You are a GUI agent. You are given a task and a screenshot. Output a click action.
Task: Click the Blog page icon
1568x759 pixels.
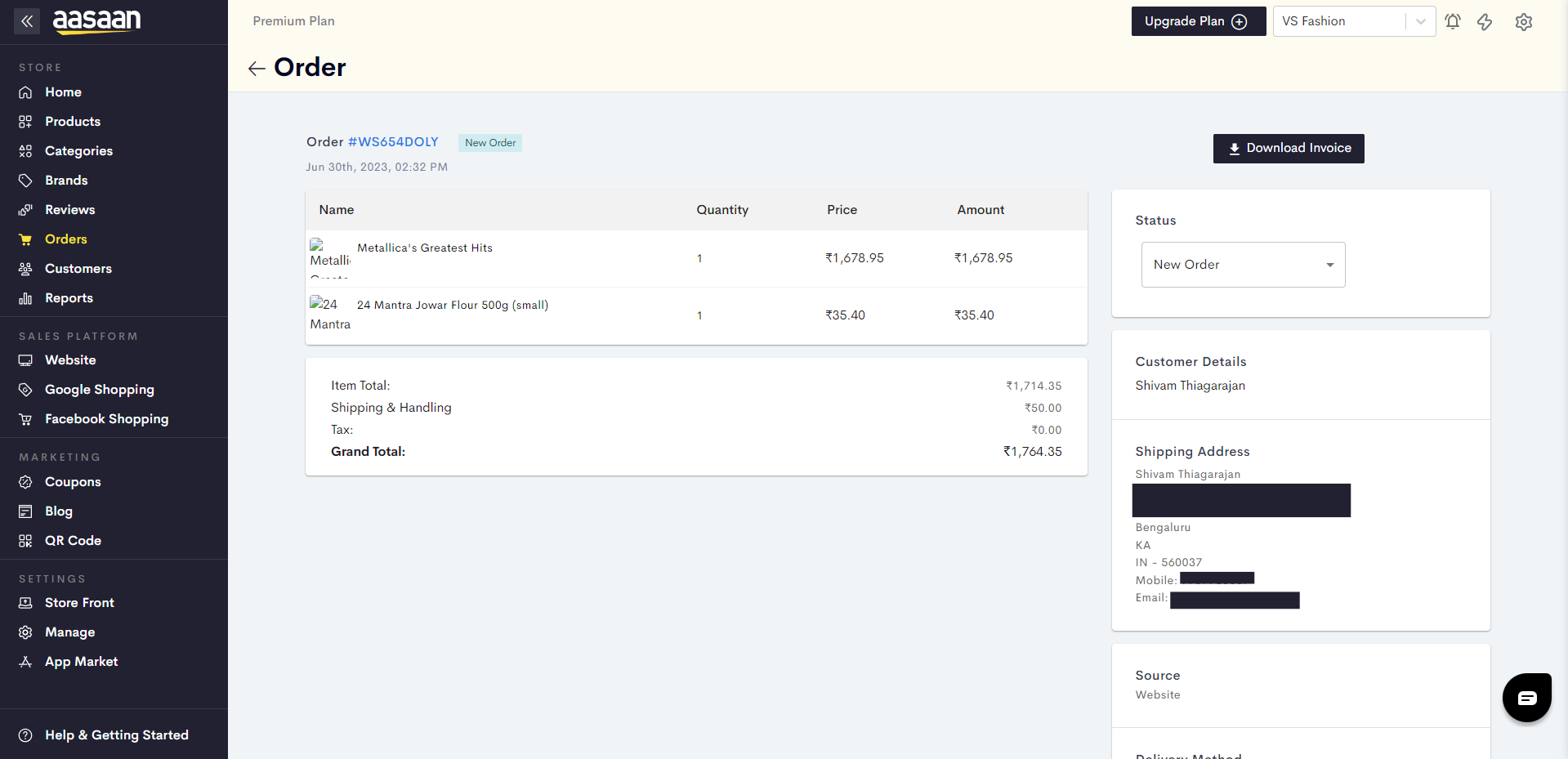(25, 511)
